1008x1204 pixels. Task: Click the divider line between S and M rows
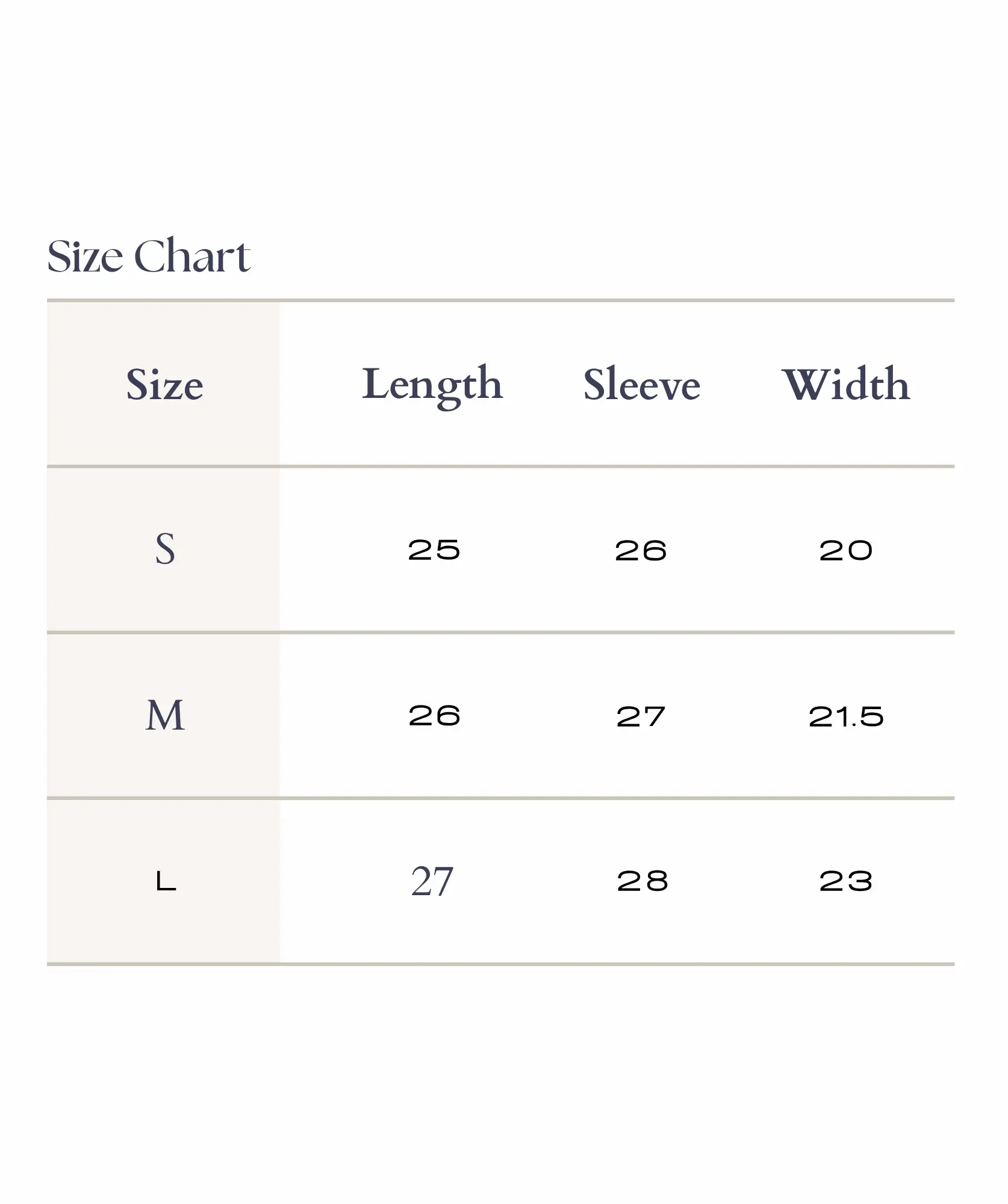(x=500, y=633)
